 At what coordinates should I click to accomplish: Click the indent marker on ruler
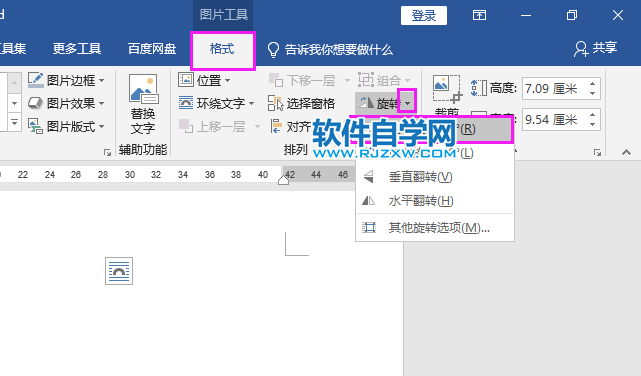283,180
